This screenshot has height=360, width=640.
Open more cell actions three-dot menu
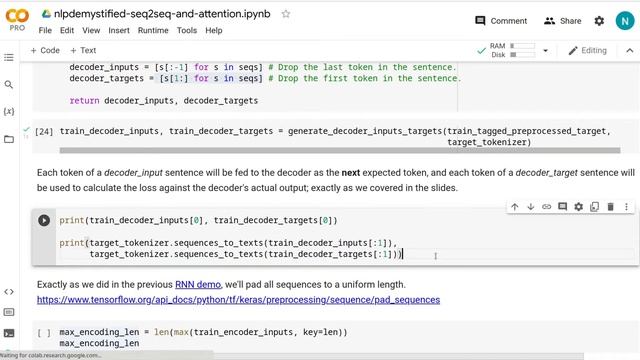[627, 207]
